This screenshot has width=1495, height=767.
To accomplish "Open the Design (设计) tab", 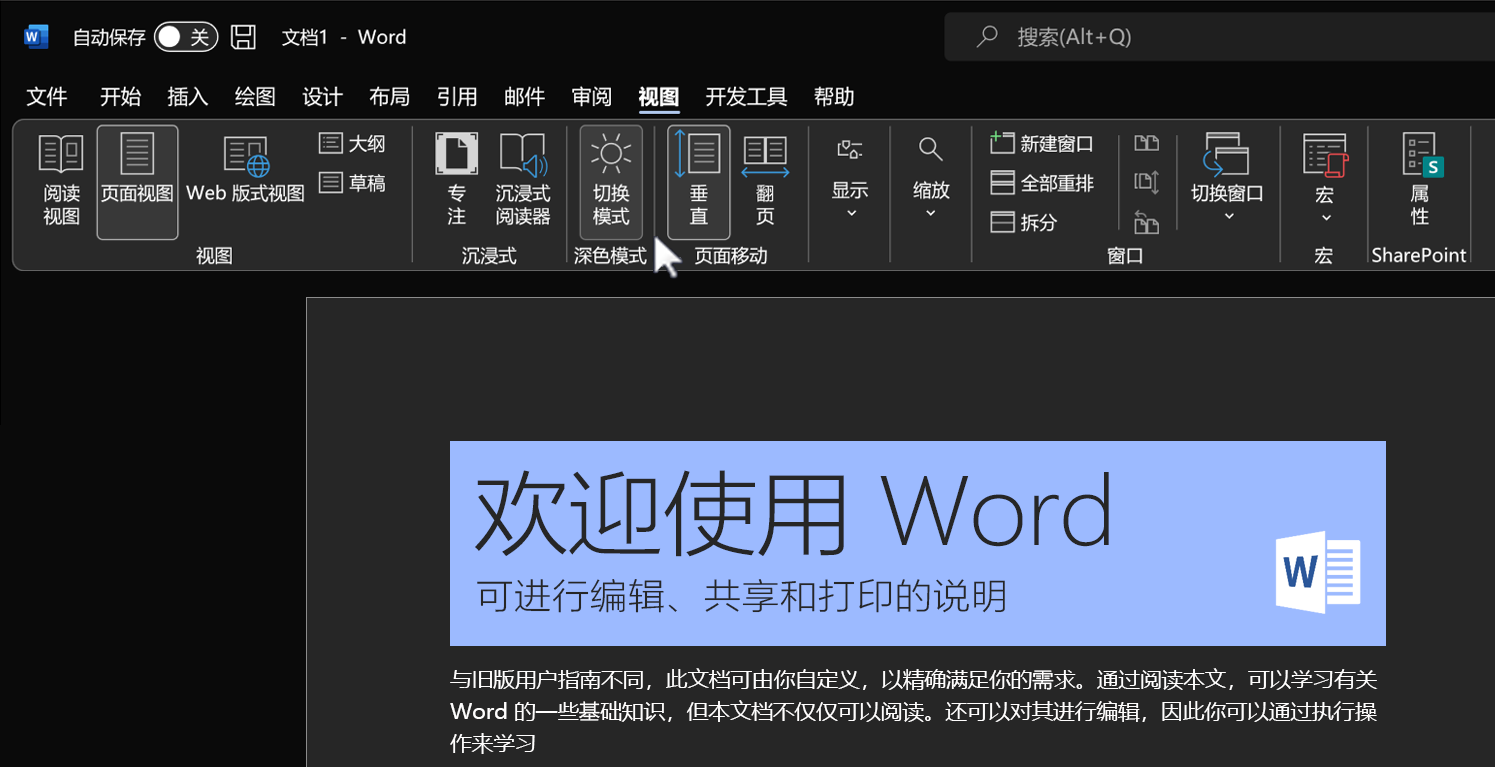I will (322, 97).
